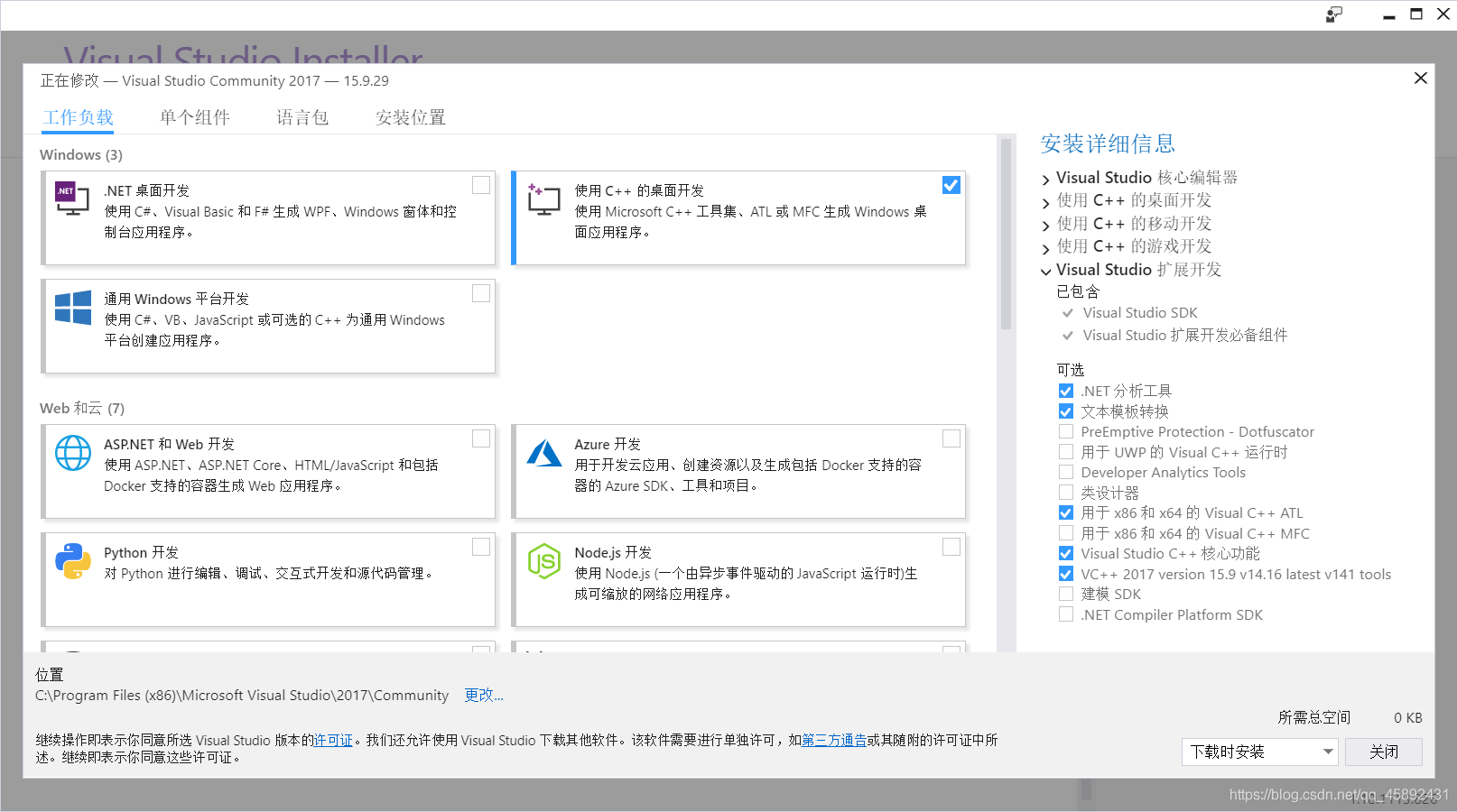The image size is (1457, 812).
Task: Click the Windows (3) section heading
Action: (x=81, y=154)
